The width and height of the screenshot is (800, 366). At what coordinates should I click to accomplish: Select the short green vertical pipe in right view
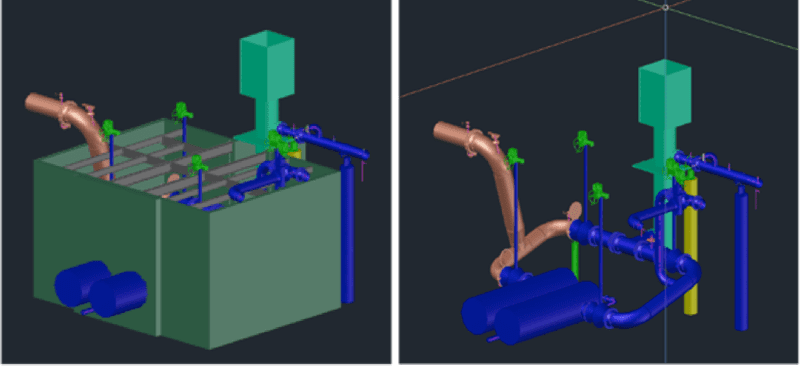point(575,259)
